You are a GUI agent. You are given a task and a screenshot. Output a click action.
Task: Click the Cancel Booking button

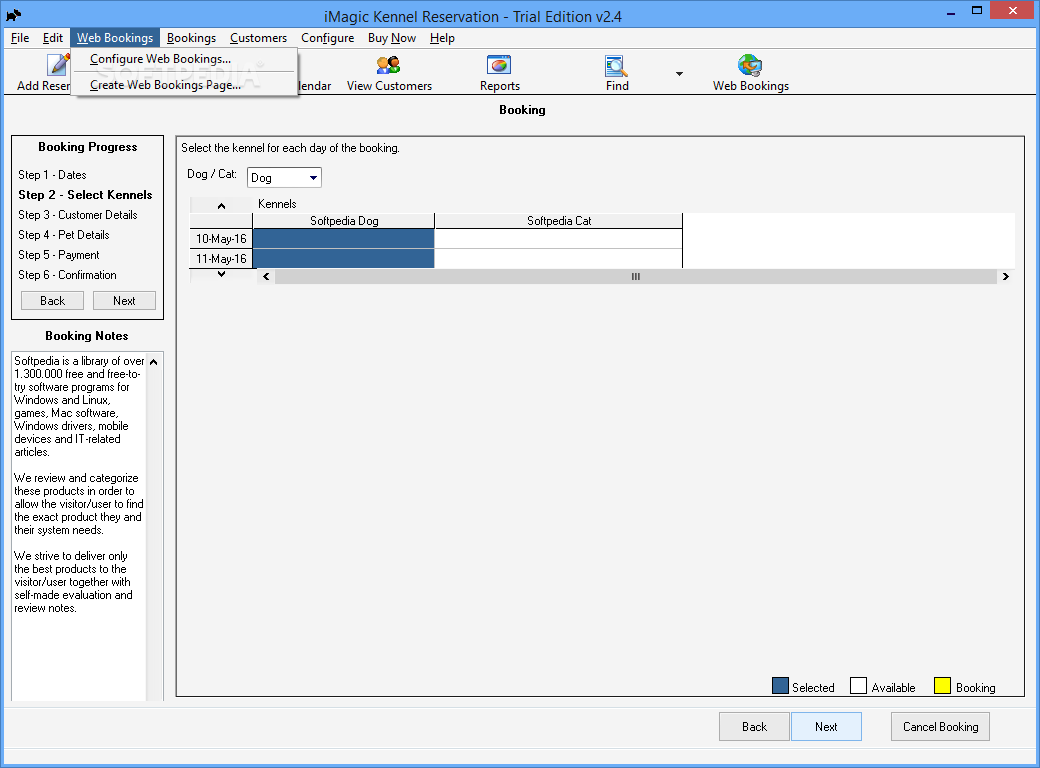click(941, 727)
